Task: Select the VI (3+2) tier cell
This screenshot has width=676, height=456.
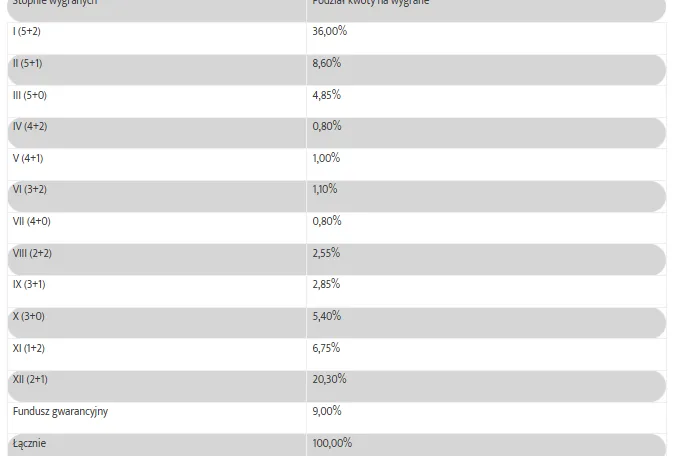Action: click(x=29, y=190)
